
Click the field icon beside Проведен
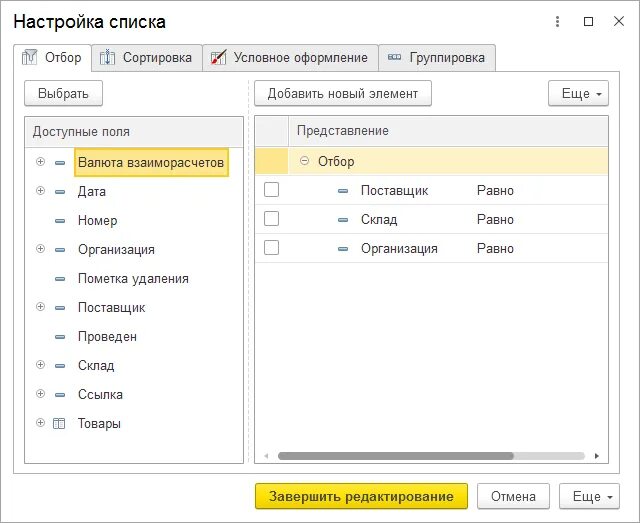(59, 337)
